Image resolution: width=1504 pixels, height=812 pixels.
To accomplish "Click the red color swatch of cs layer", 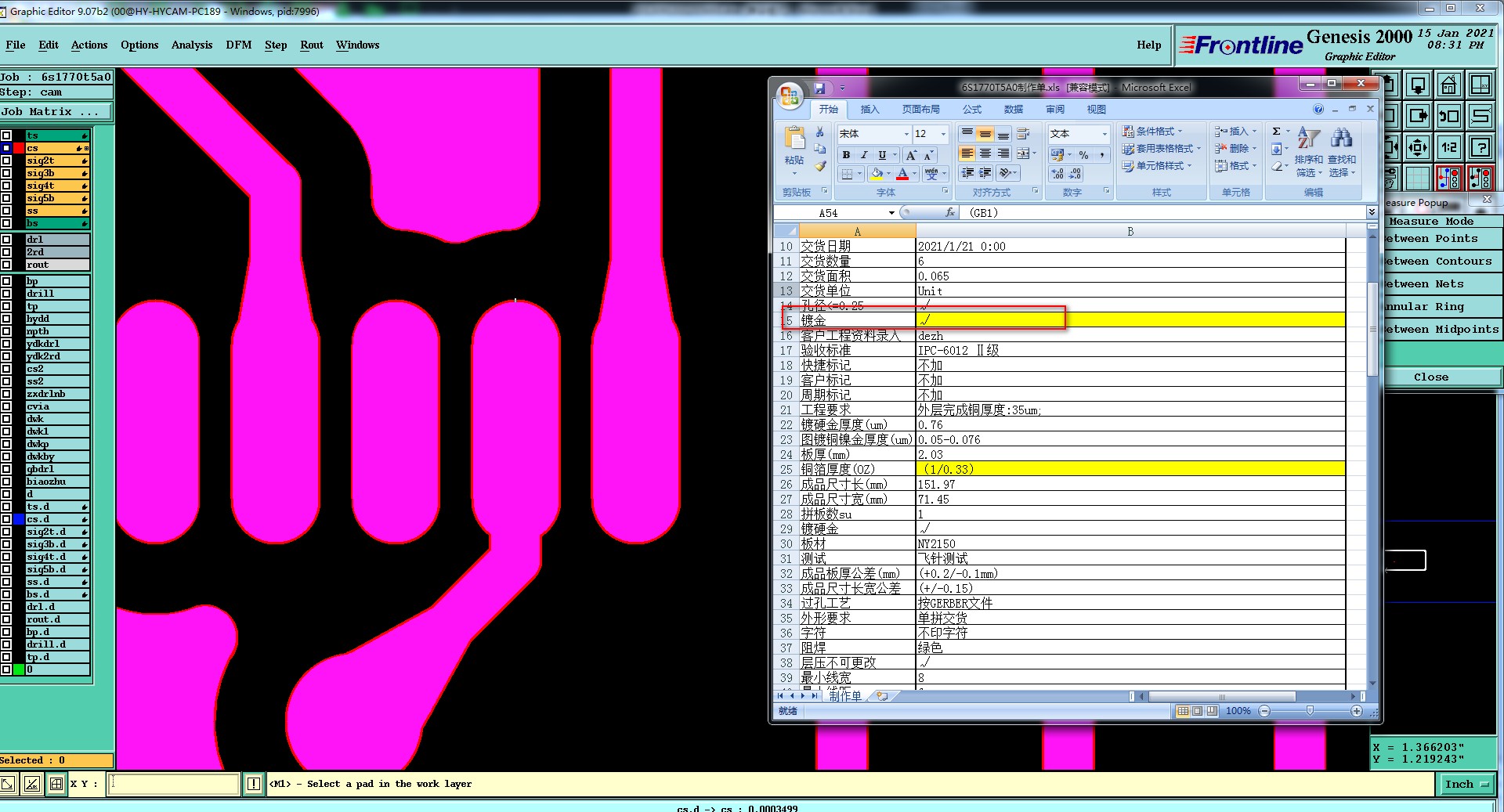I will [19, 148].
